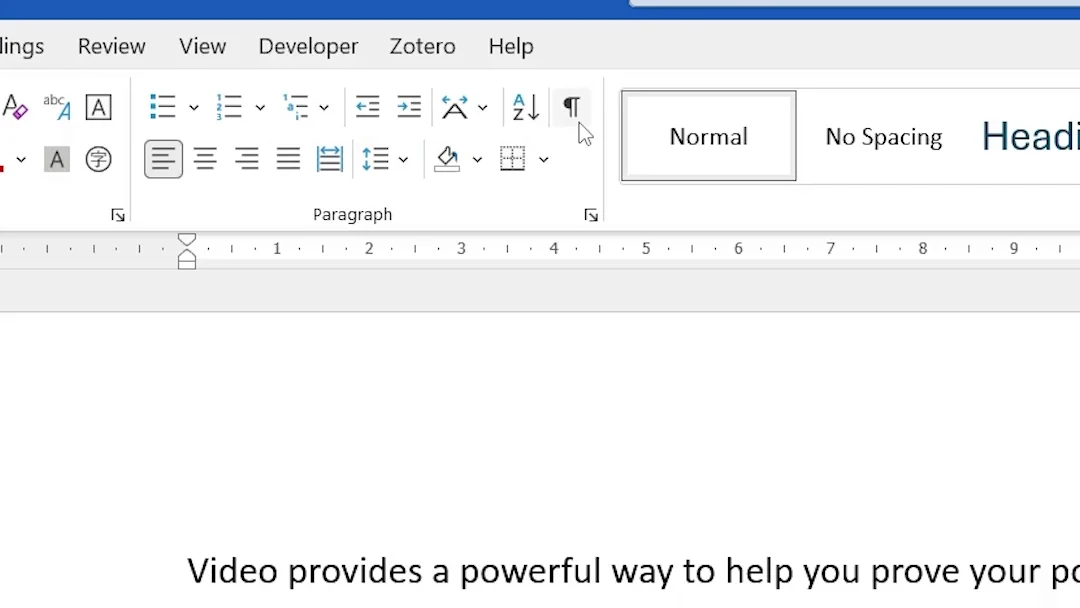
Task: Click the first line indent marker
Action: [187, 240]
